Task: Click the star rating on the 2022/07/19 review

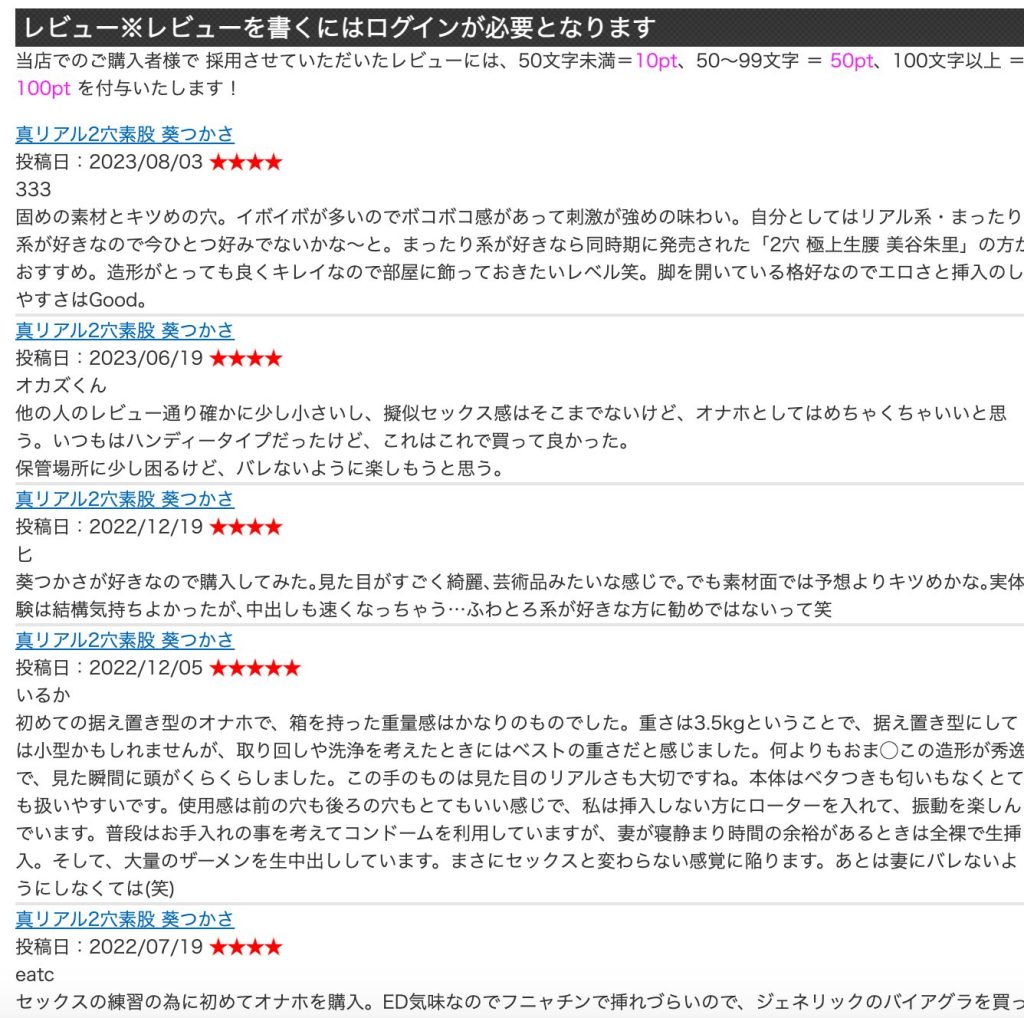Action: 245,947
